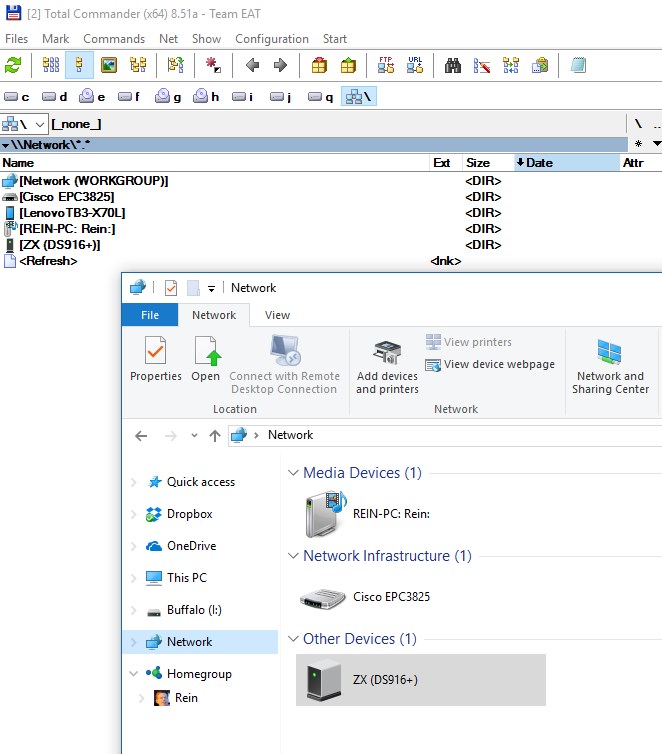The image size is (662, 754).
Task: Select [Network (WORKGROUP)] entry
Action: [94, 181]
